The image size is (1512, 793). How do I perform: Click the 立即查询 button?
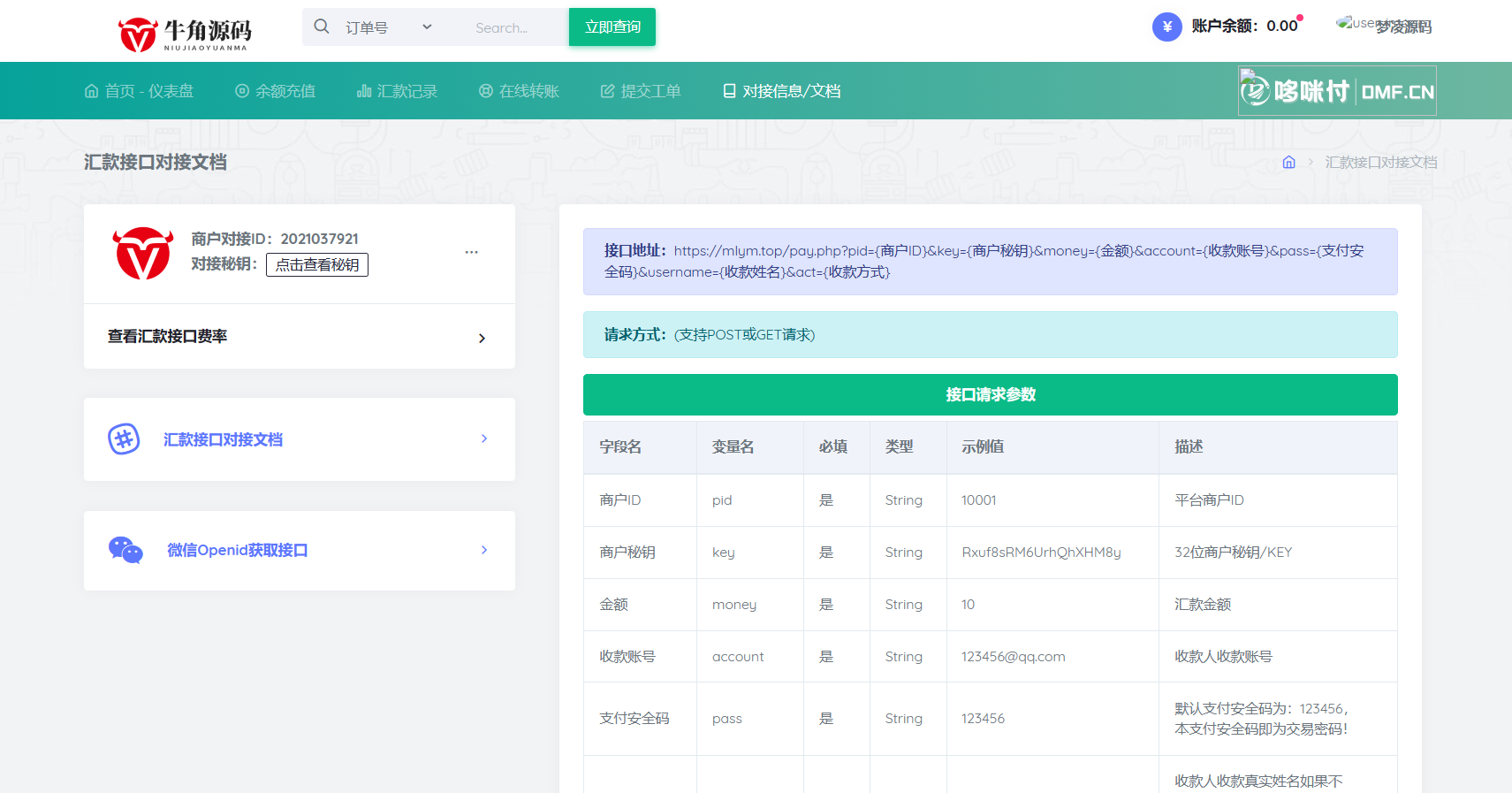click(x=612, y=27)
